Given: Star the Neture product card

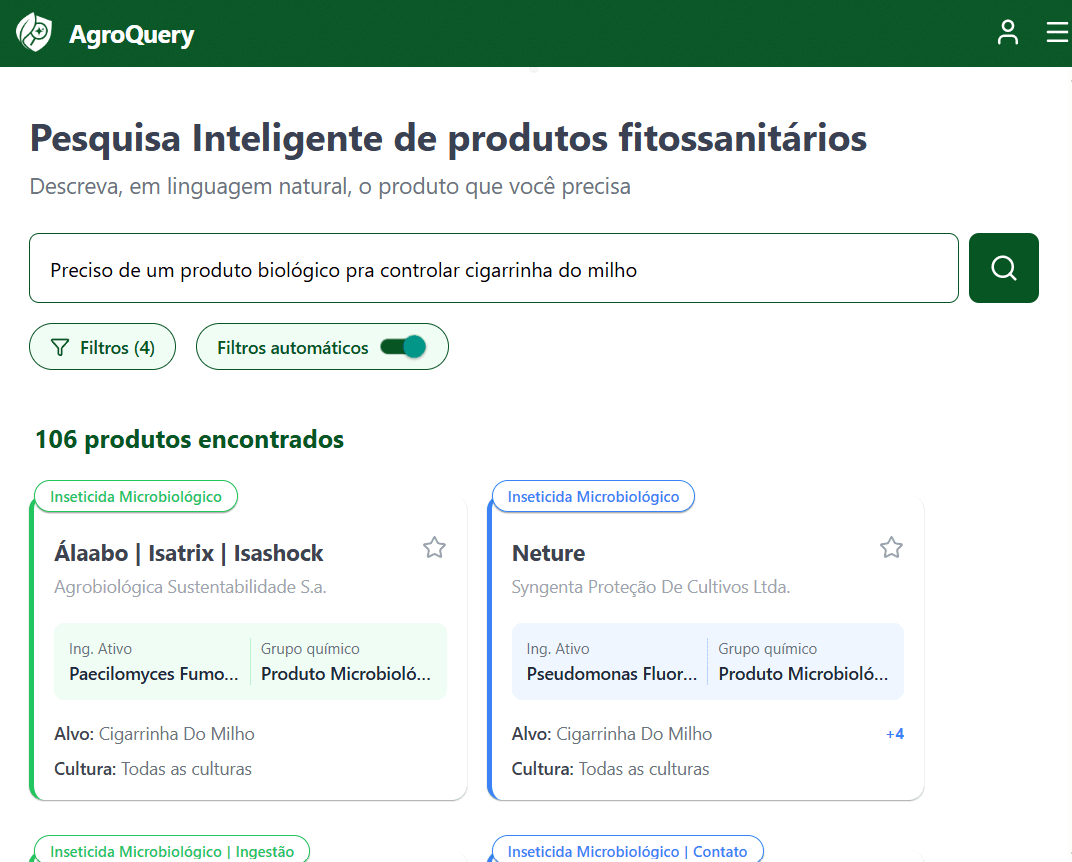Looking at the screenshot, I should point(891,547).
